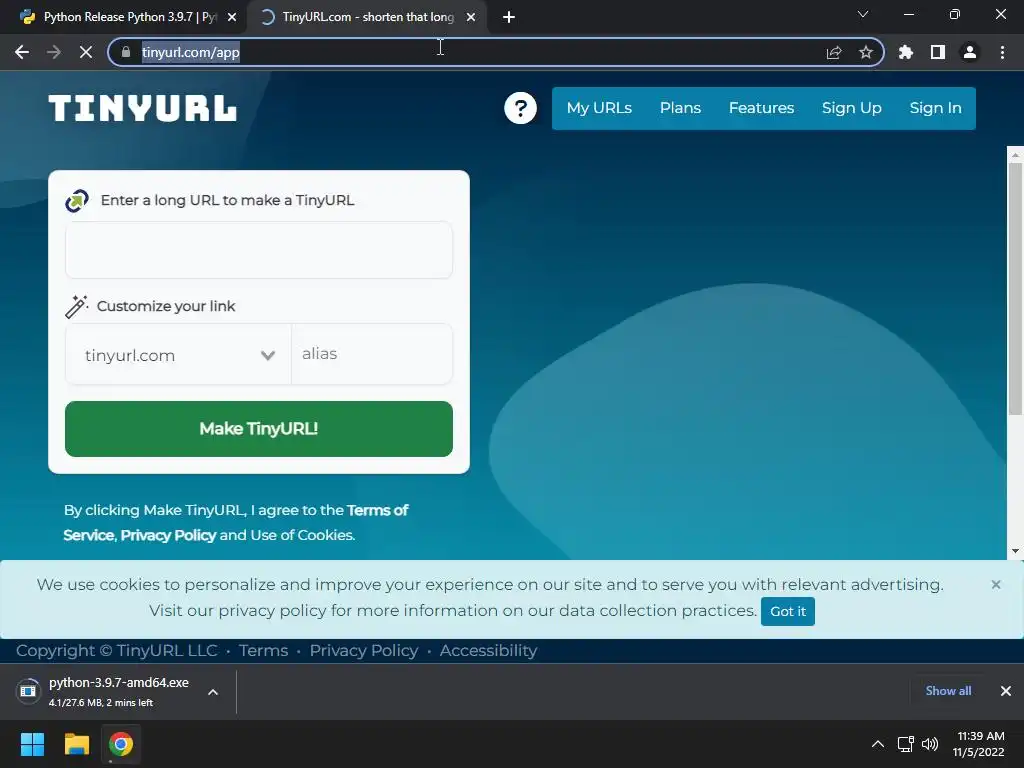Expand the python download options chevron

click(x=213, y=692)
